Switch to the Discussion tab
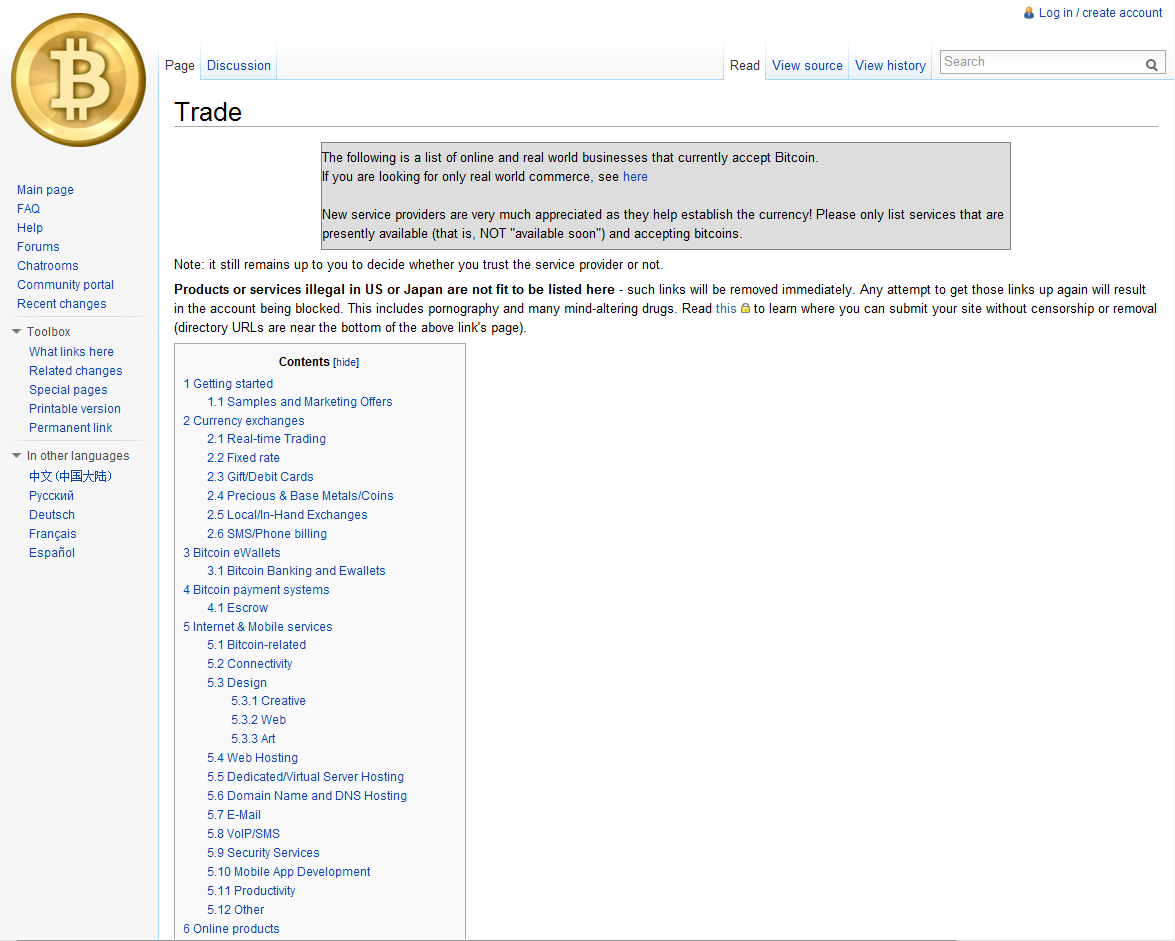This screenshot has width=1175, height=941. coord(239,65)
